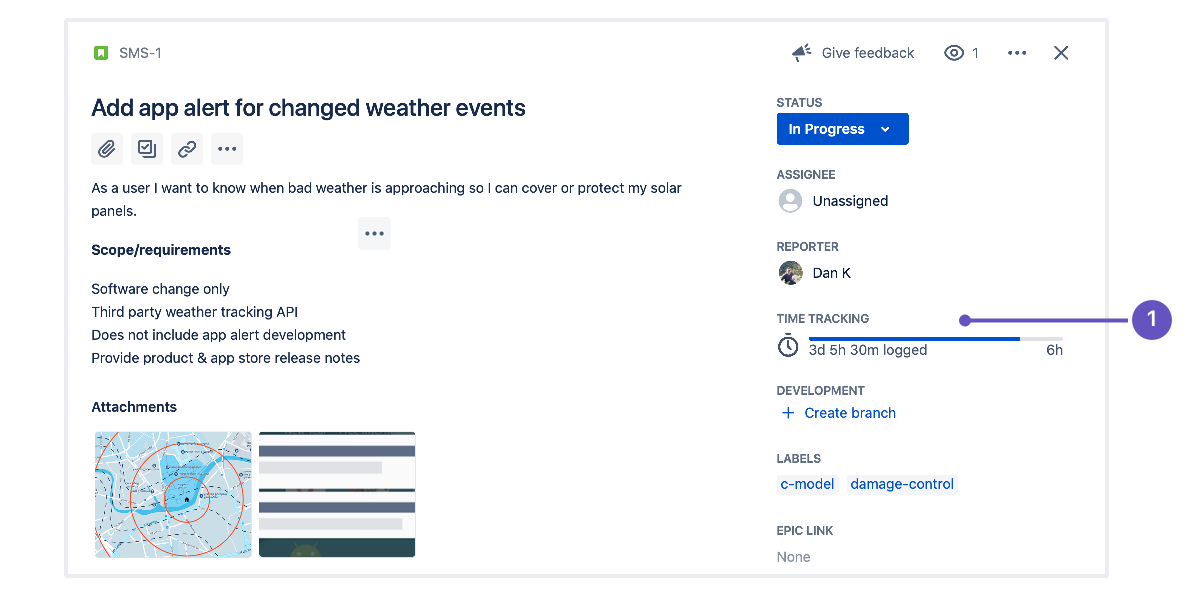
Task: Click the Give feedback megaphone button
Action: coord(853,53)
